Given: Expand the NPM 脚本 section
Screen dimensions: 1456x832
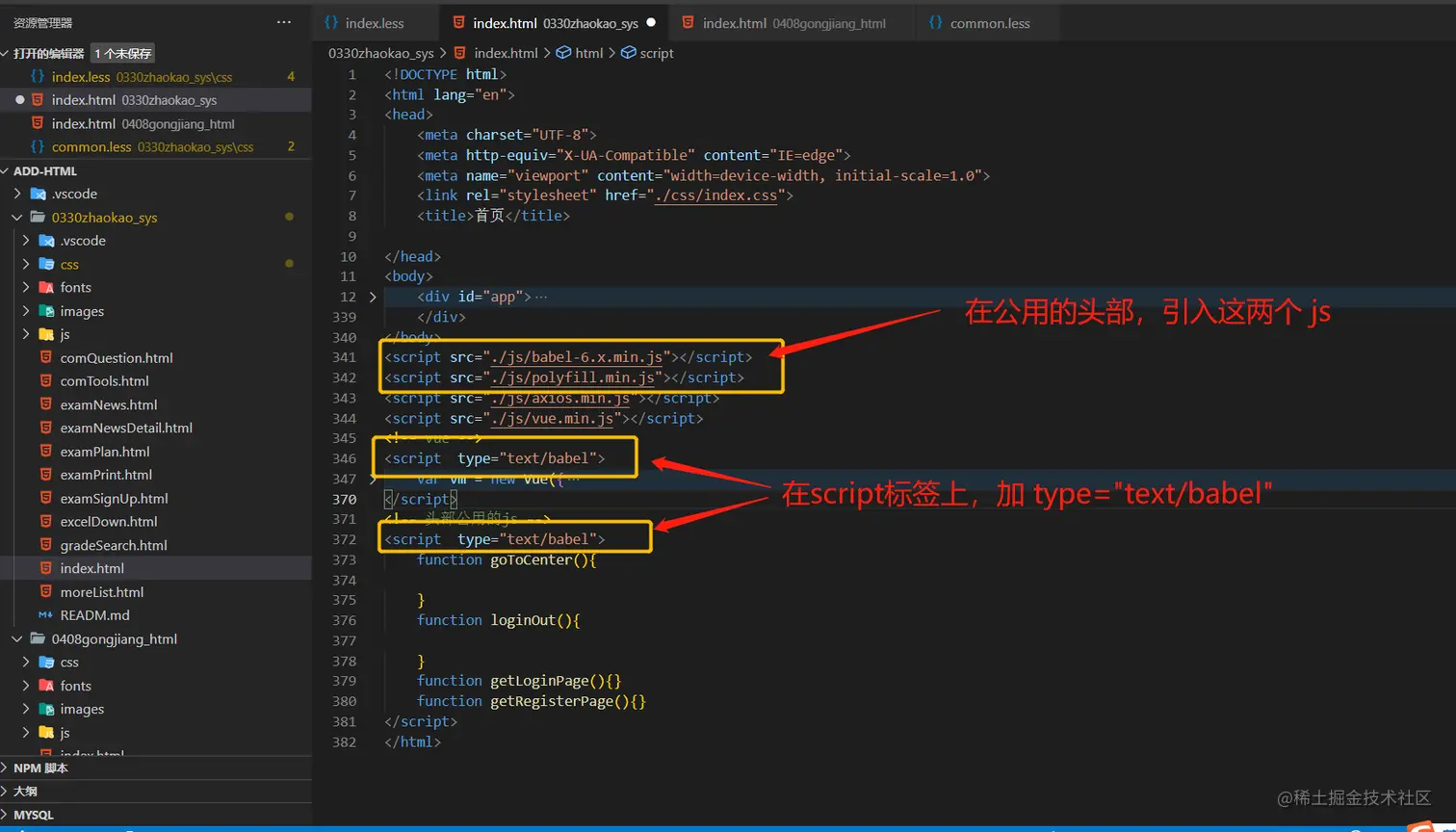Looking at the screenshot, I should 6,767.
